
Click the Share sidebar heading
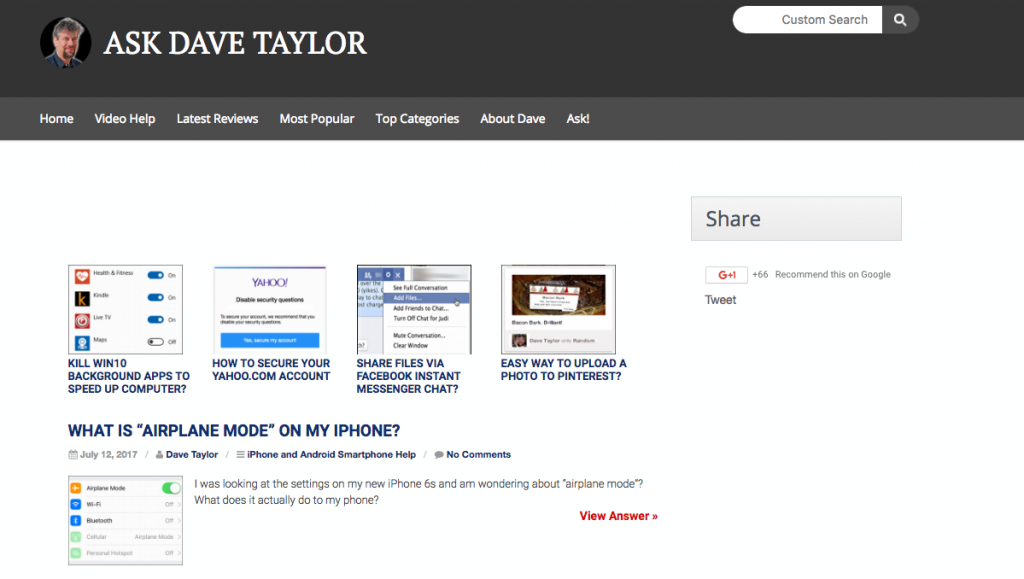click(796, 219)
